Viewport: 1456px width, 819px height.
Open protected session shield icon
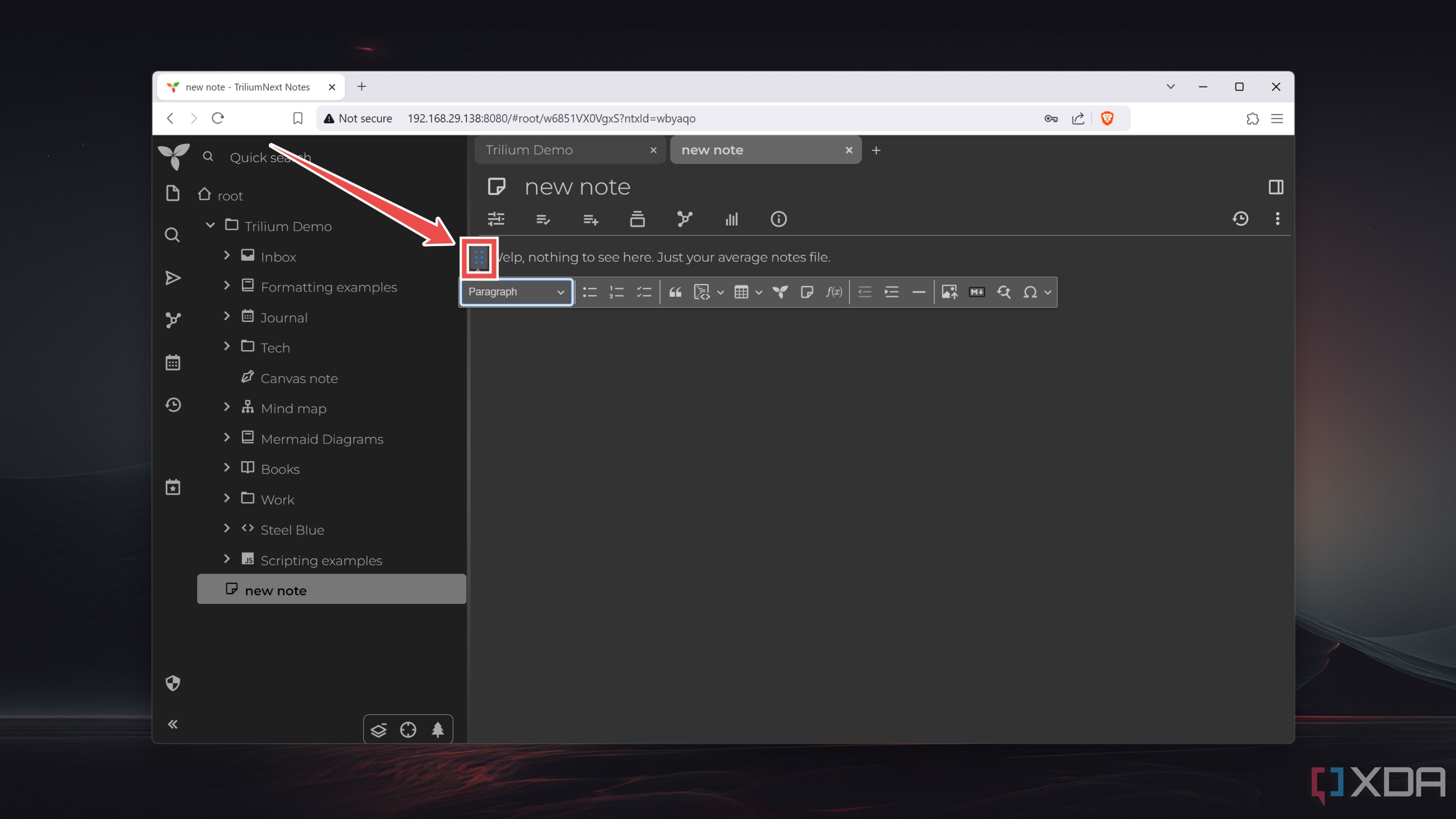coord(173,683)
